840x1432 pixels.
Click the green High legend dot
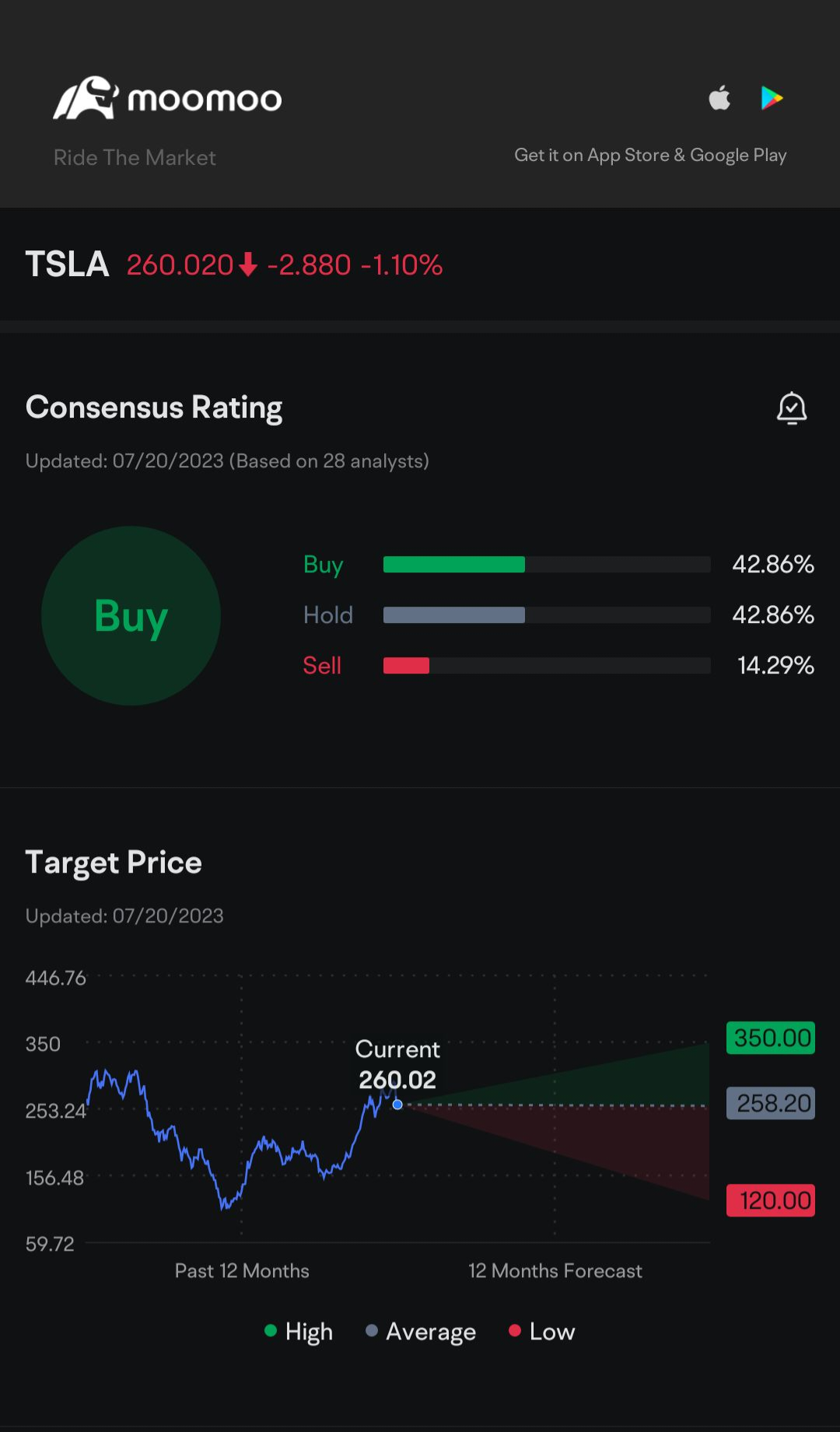pyautogui.click(x=271, y=1331)
